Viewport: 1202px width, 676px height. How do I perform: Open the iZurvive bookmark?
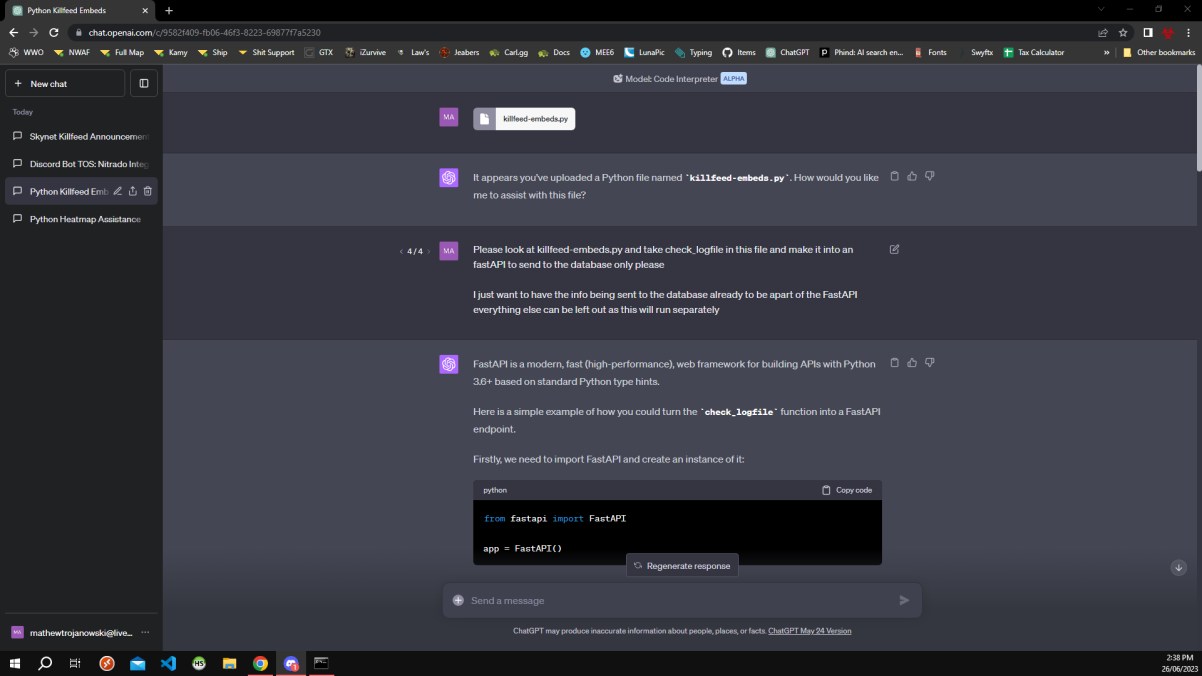pos(366,52)
